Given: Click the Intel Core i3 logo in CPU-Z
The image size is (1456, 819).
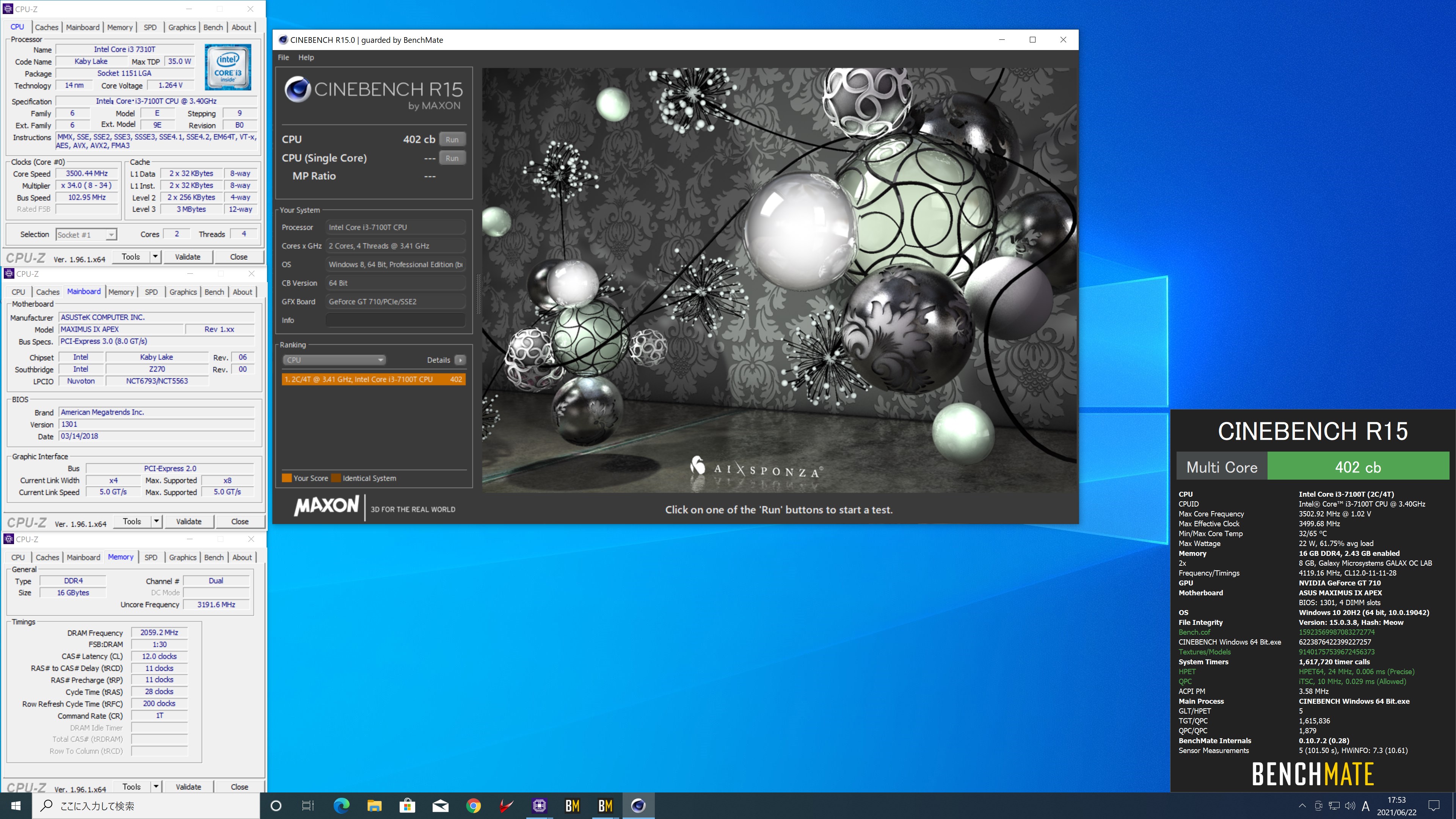Looking at the screenshot, I should click(x=228, y=68).
